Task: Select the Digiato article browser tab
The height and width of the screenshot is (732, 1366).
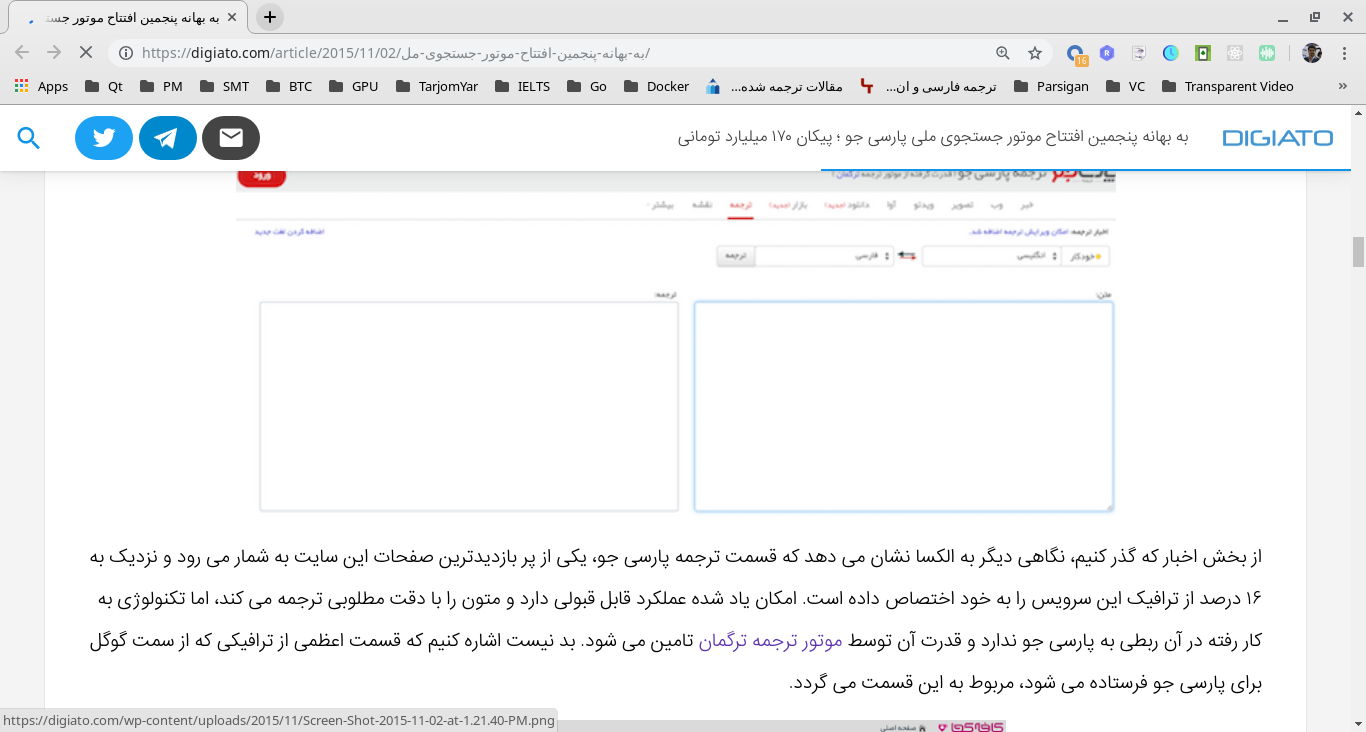Action: pyautogui.click(x=128, y=18)
